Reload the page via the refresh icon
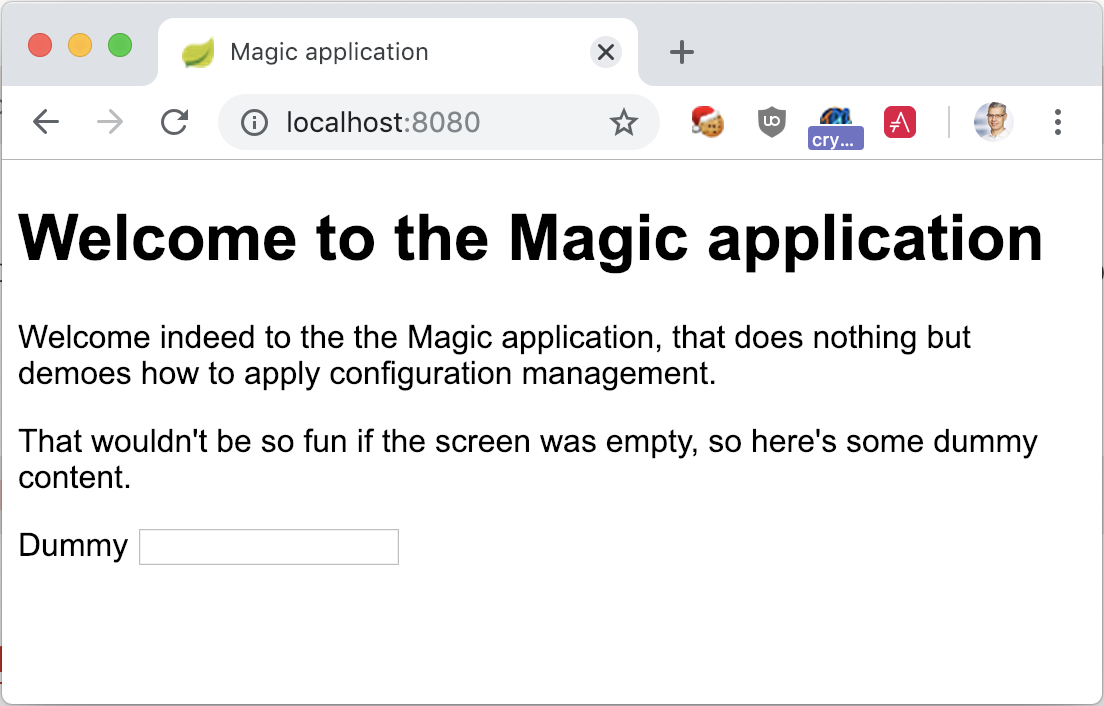The width and height of the screenshot is (1104, 706). [174, 121]
